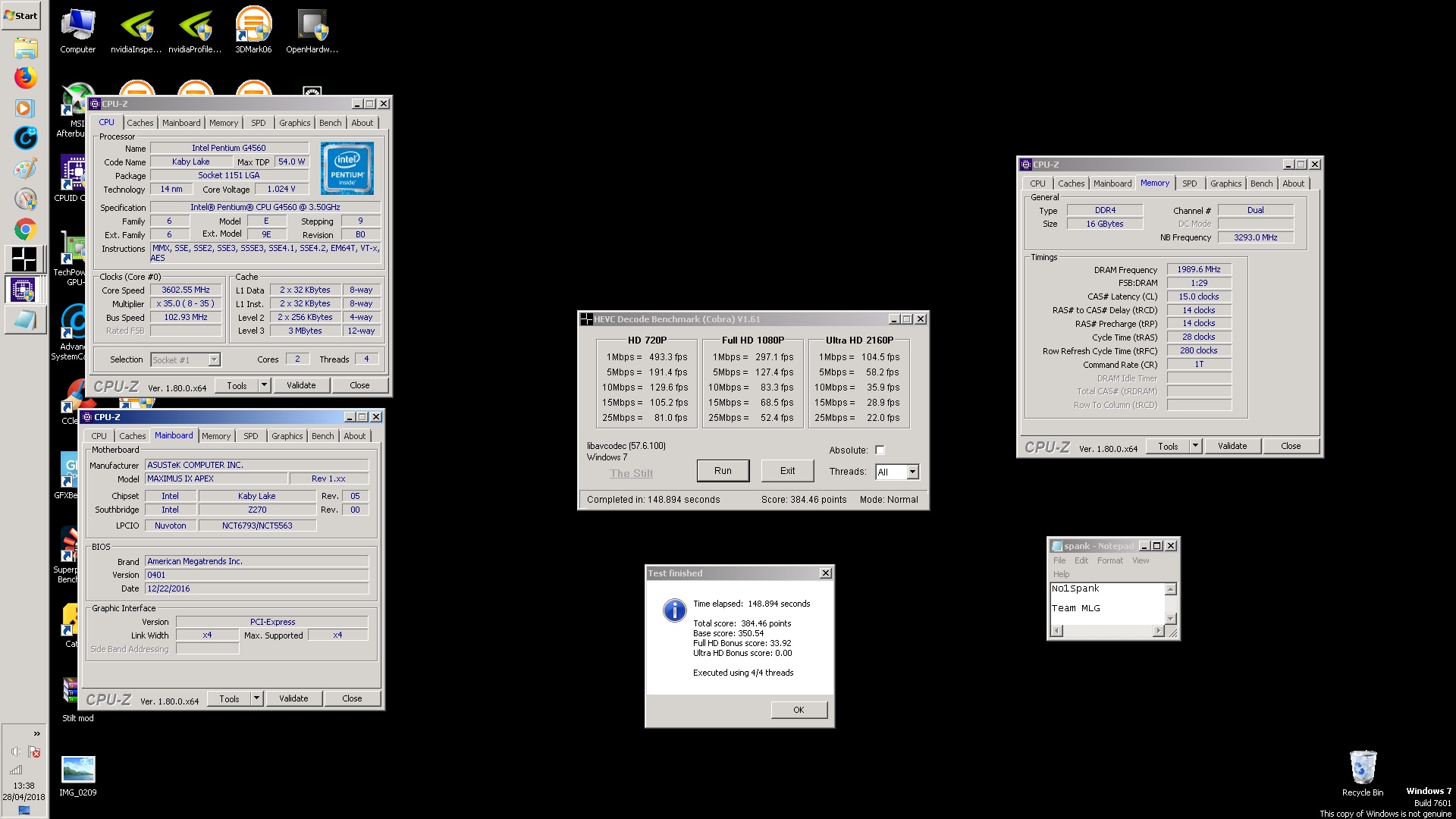Open Notepad Help menu
Image resolution: width=1456 pixels, height=819 pixels.
[1061, 574]
